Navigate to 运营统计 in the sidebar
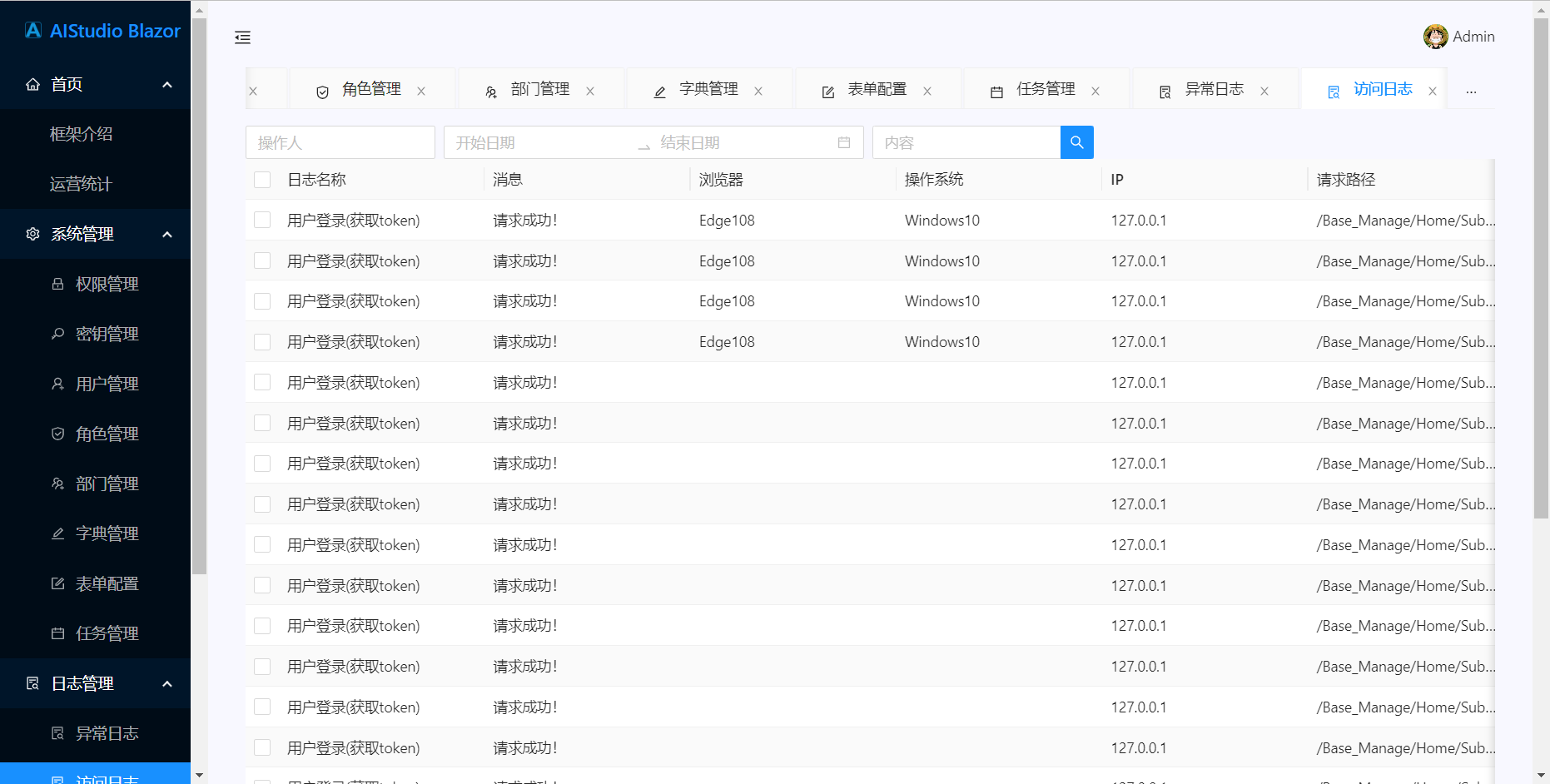Screen dimensions: 1550x784 (81, 183)
